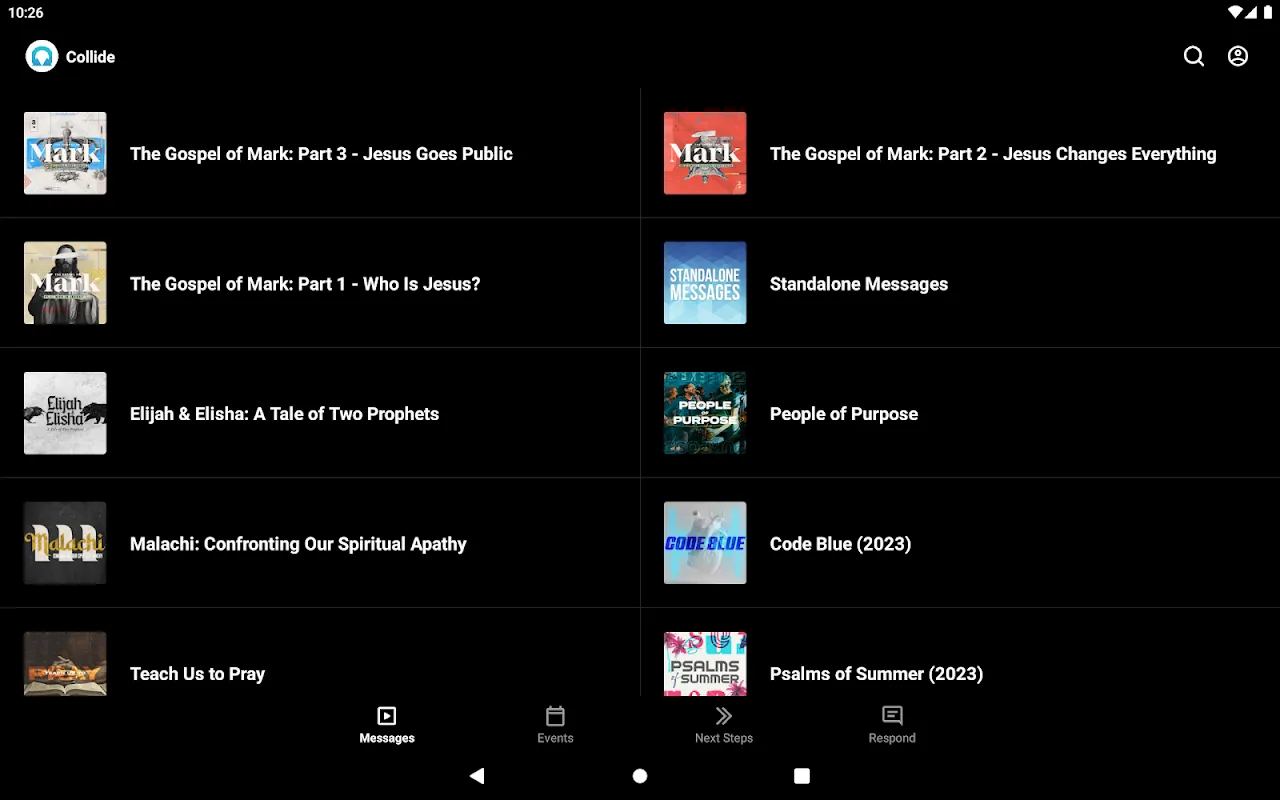Open the Respond tab
This screenshot has width=1280, height=800.
coord(892,725)
